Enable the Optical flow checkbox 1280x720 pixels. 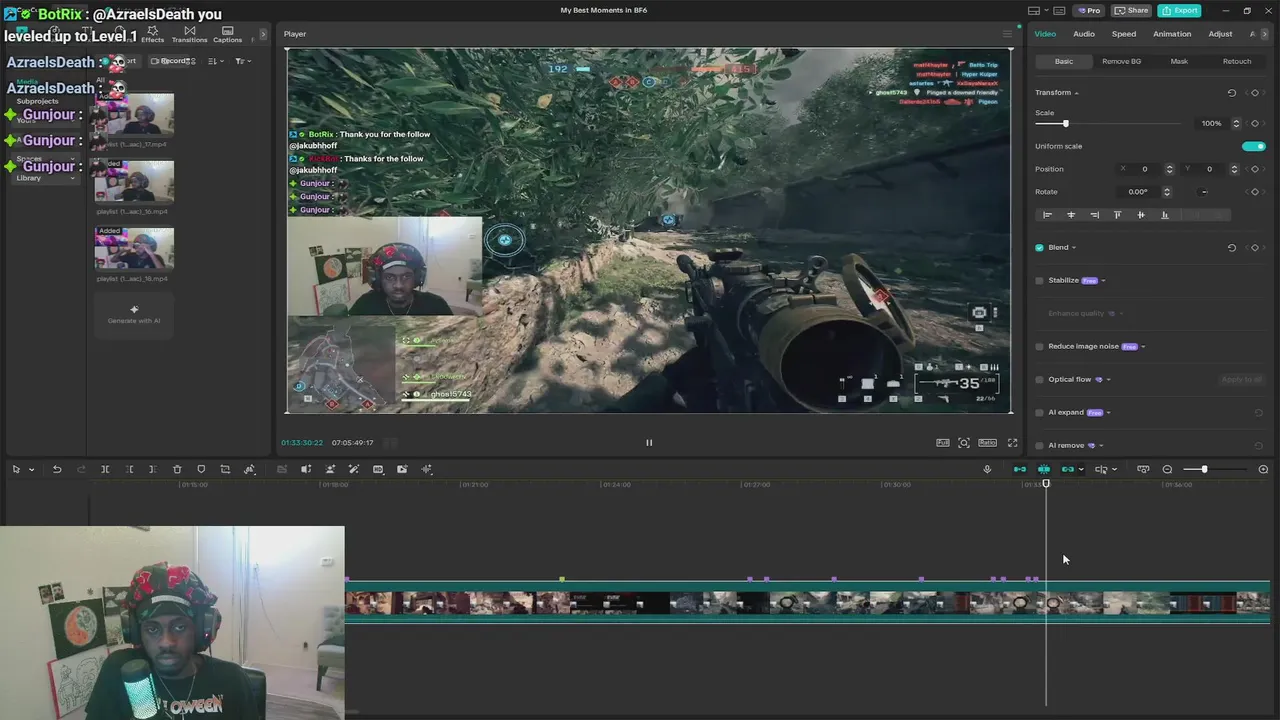tap(1040, 380)
